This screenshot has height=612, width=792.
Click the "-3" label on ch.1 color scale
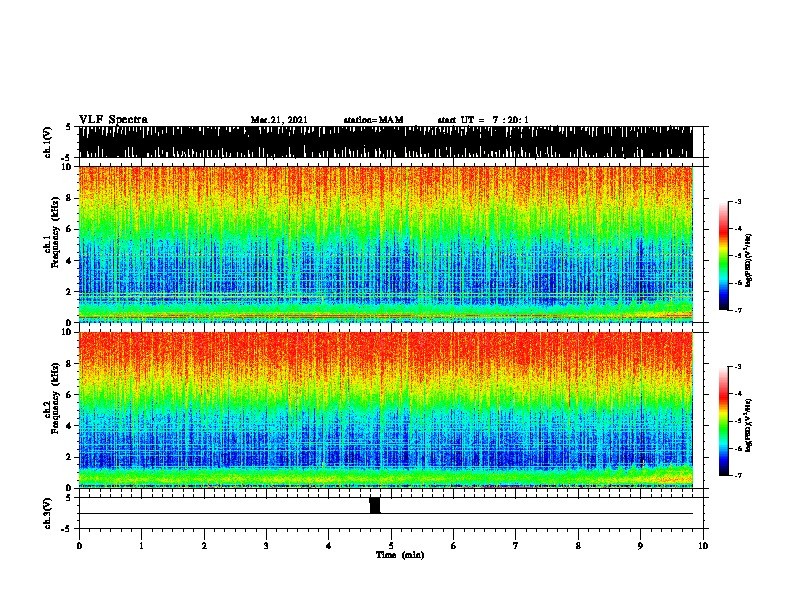click(x=738, y=201)
